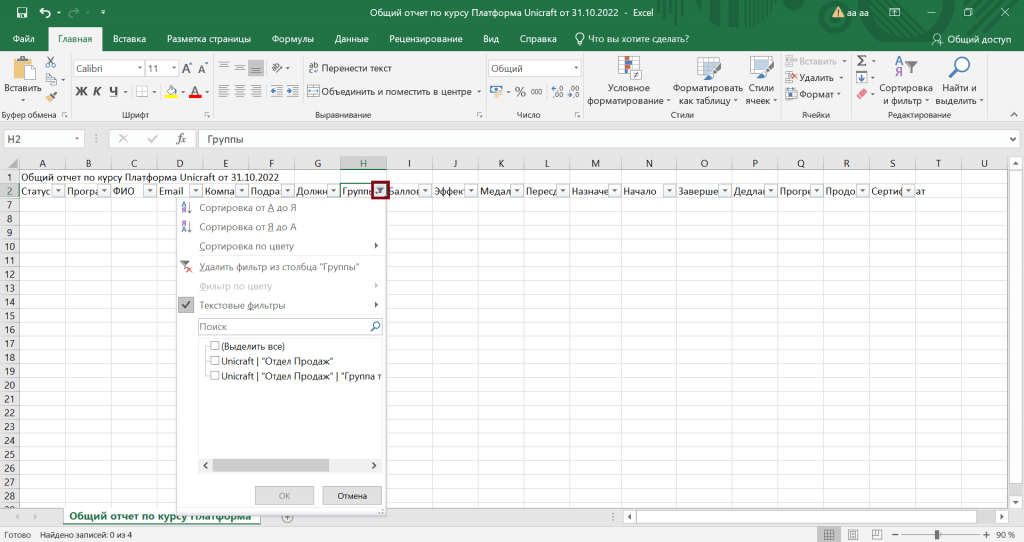Screen dimensions: 1024x542
Task: Click Общий доступ share button
Action: tap(971, 39)
